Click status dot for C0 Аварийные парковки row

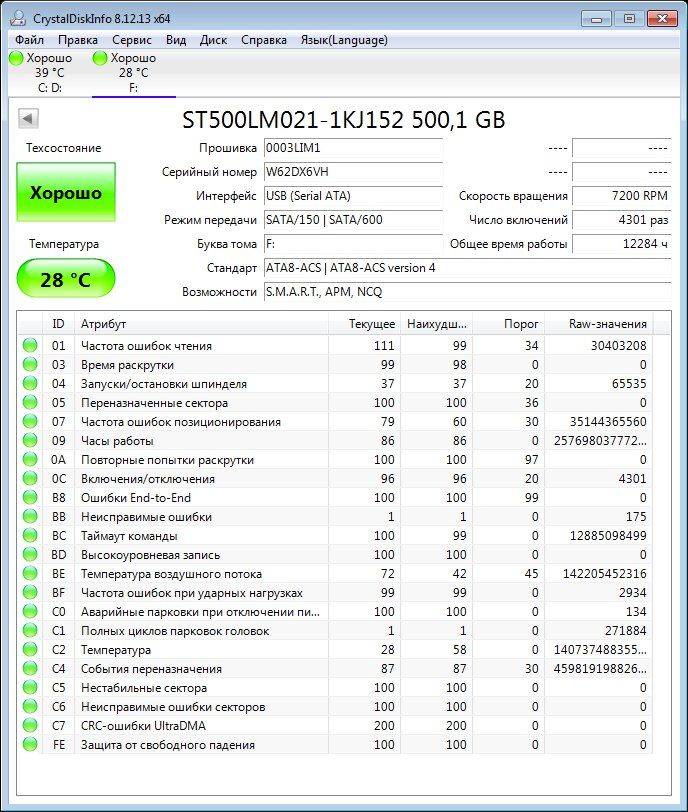coord(30,611)
